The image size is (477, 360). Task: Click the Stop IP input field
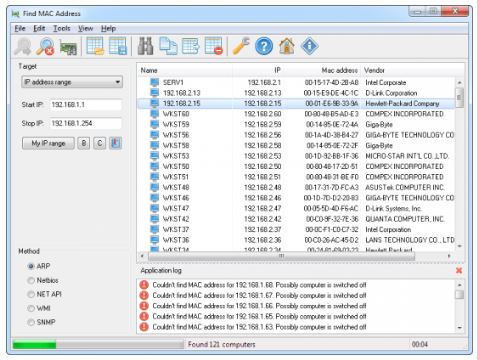click(x=85, y=123)
